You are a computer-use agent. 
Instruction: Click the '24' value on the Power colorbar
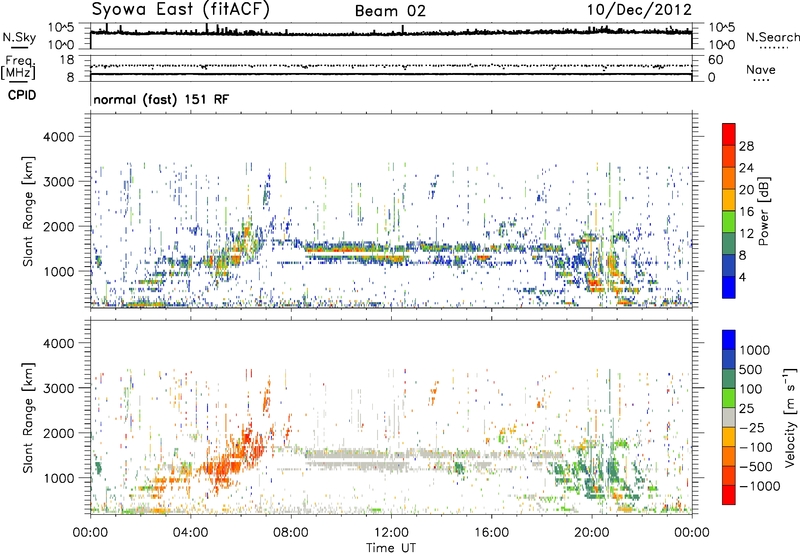[746, 168]
